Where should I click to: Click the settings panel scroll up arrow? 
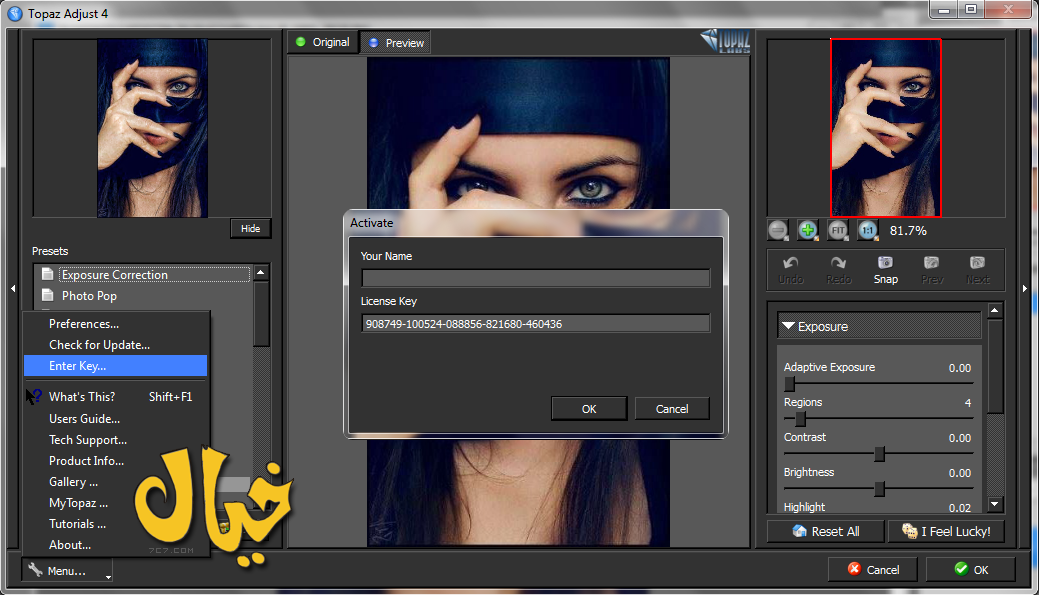(x=995, y=311)
